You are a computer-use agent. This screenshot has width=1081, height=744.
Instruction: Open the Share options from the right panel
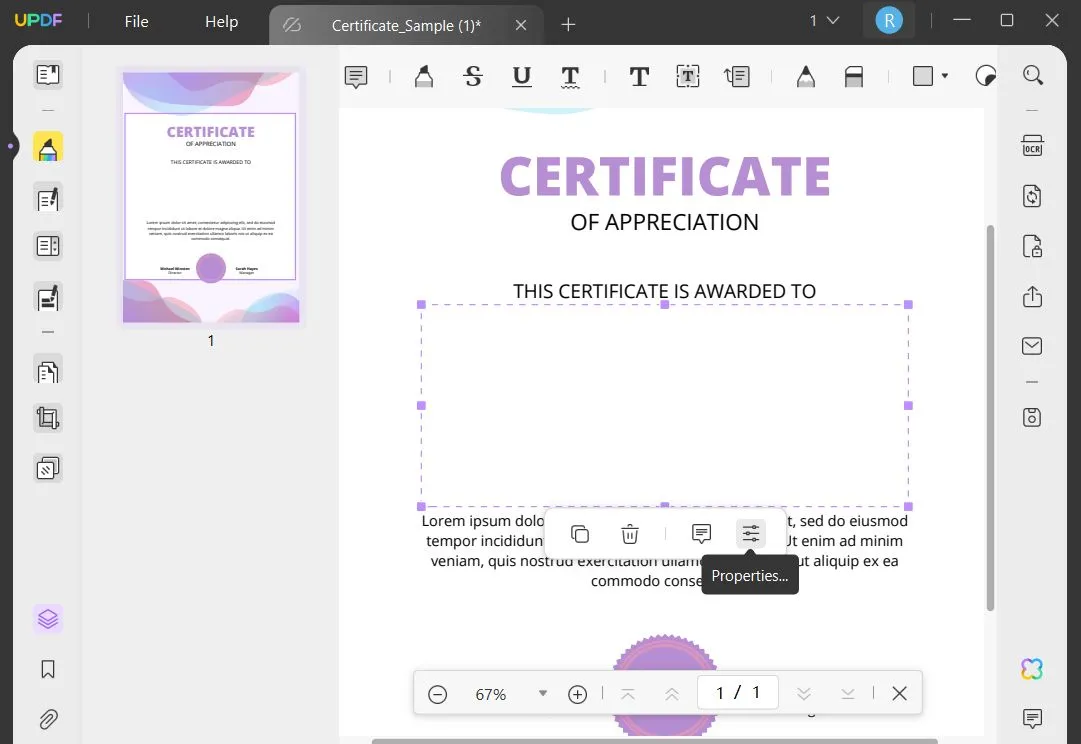[x=1031, y=296]
